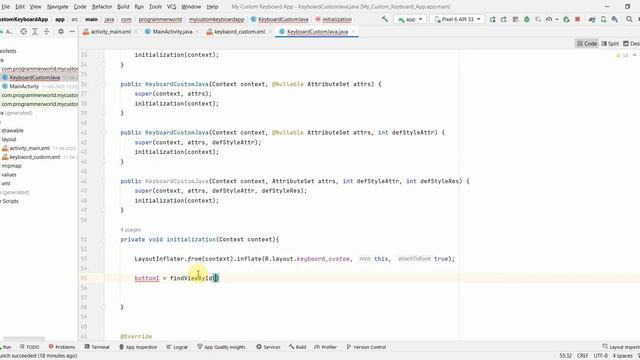Open Project panel gear options
The width and height of the screenshot is (640, 360).
(61, 31)
